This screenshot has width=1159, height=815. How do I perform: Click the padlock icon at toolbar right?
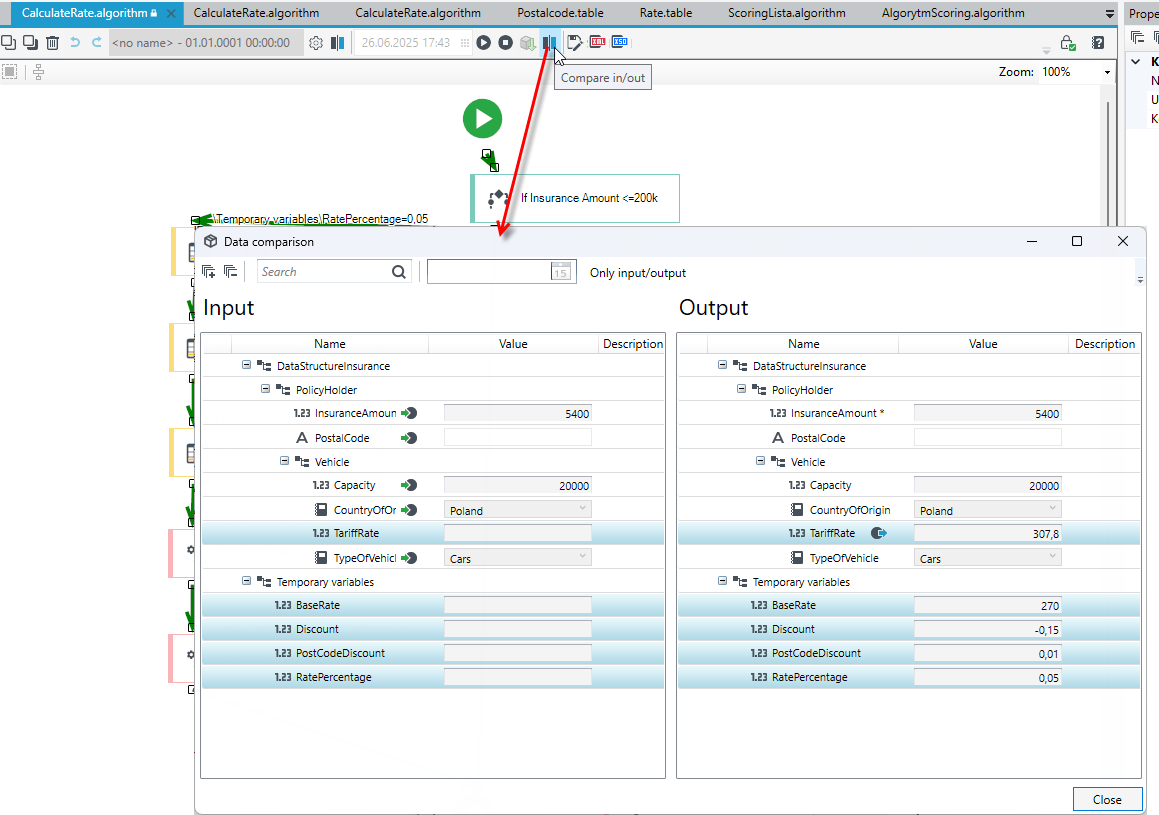point(1067,43)
